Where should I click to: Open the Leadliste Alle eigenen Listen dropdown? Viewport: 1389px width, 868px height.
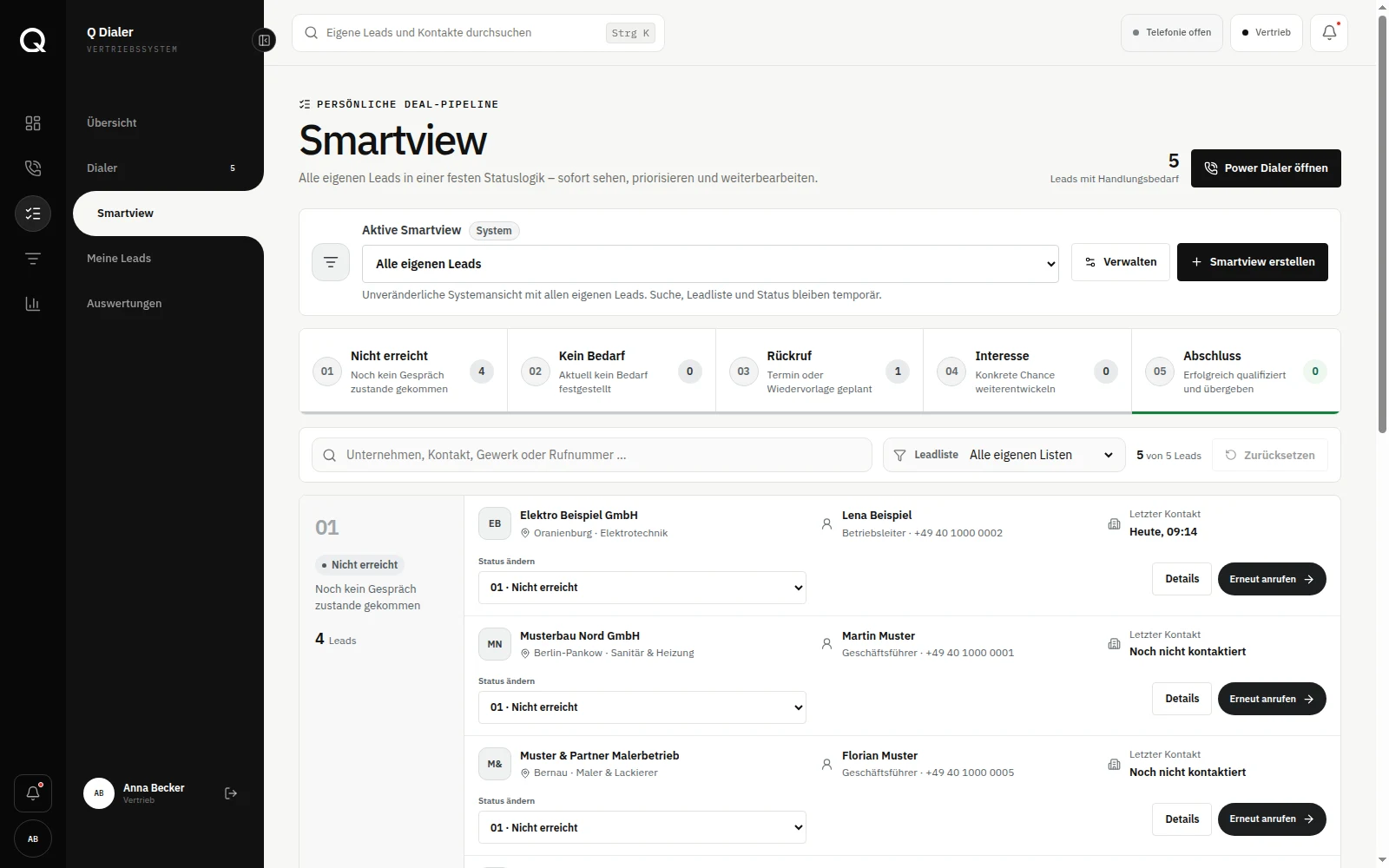tap(1004, 455)
